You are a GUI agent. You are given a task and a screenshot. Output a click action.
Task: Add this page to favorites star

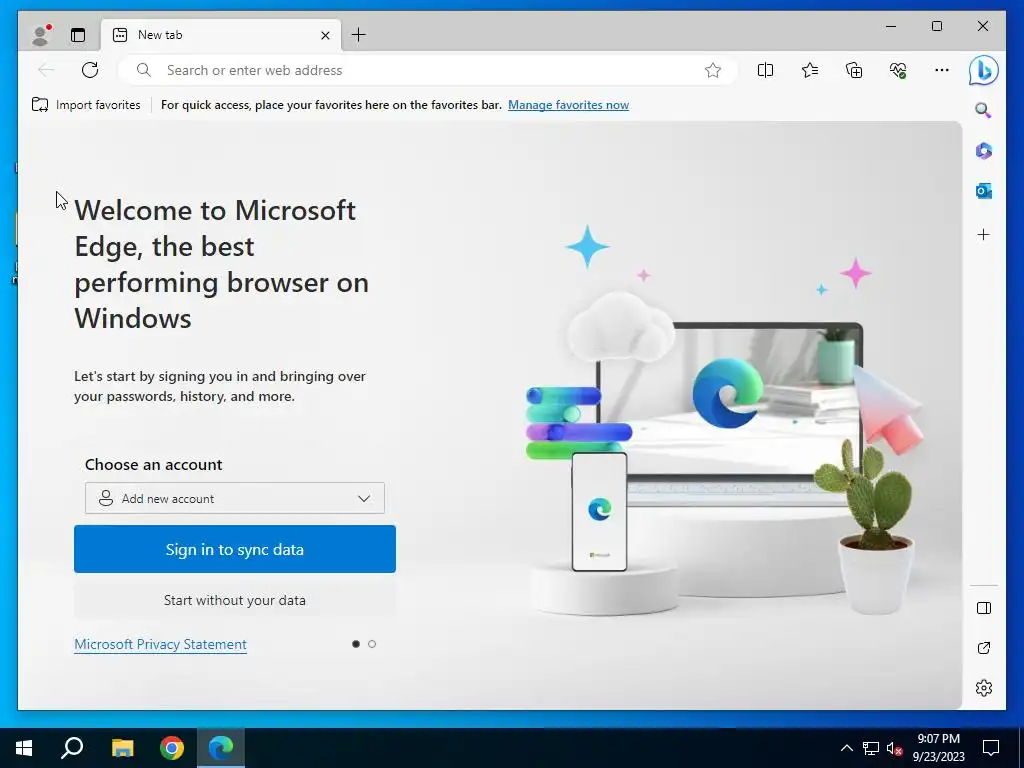pyautogui.click(x=712, y=70)
